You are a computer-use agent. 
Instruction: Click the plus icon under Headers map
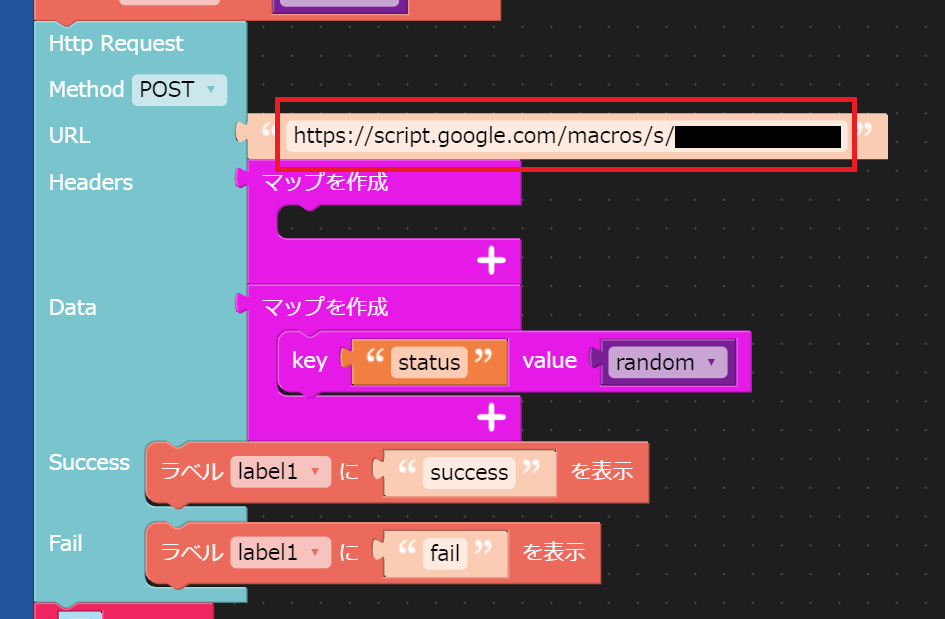[491, 261]
